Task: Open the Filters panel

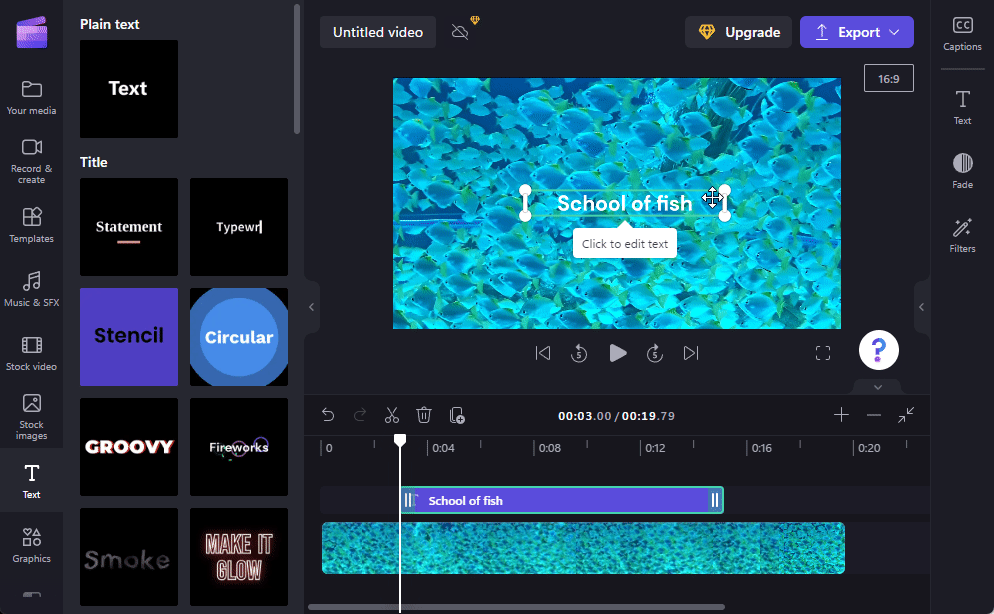Action: pyautogui.click(x=962, y=236)
